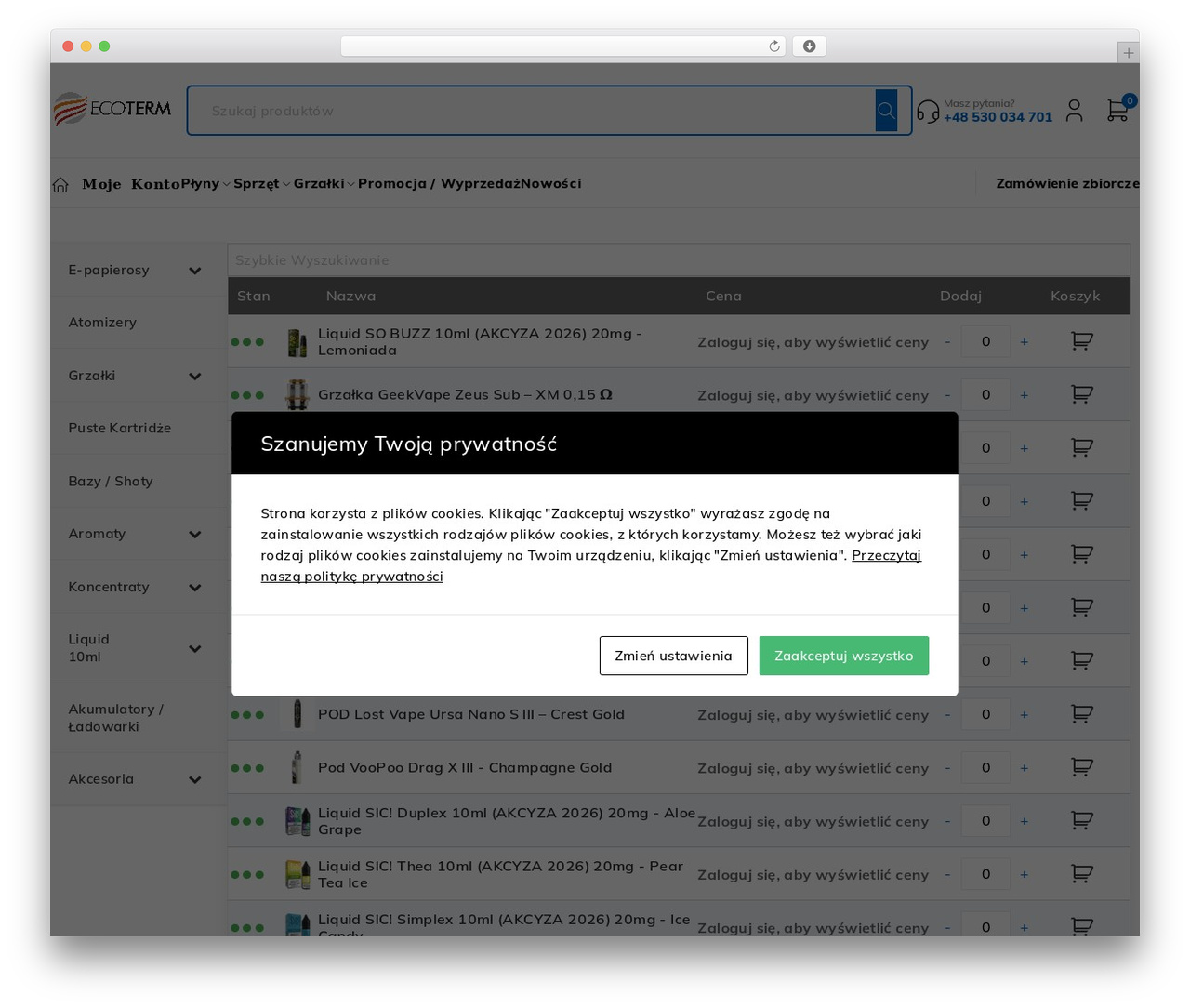Call phone number +48 530 034 701
This screenshot has width=1190, height=1008.
tap(998, 117)
